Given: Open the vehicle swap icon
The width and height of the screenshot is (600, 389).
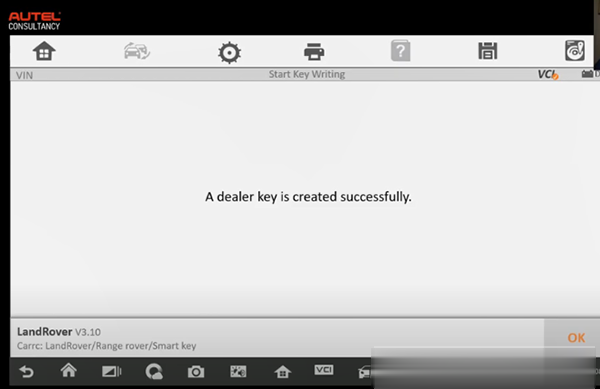Looking at the screenshot, I should 137,51.
